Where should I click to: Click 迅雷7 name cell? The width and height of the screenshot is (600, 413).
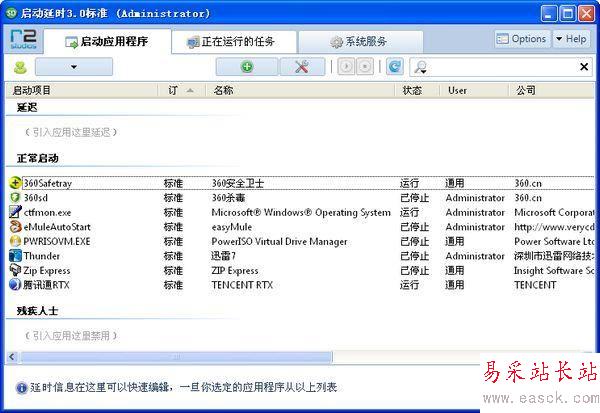(x=223, y=256)
